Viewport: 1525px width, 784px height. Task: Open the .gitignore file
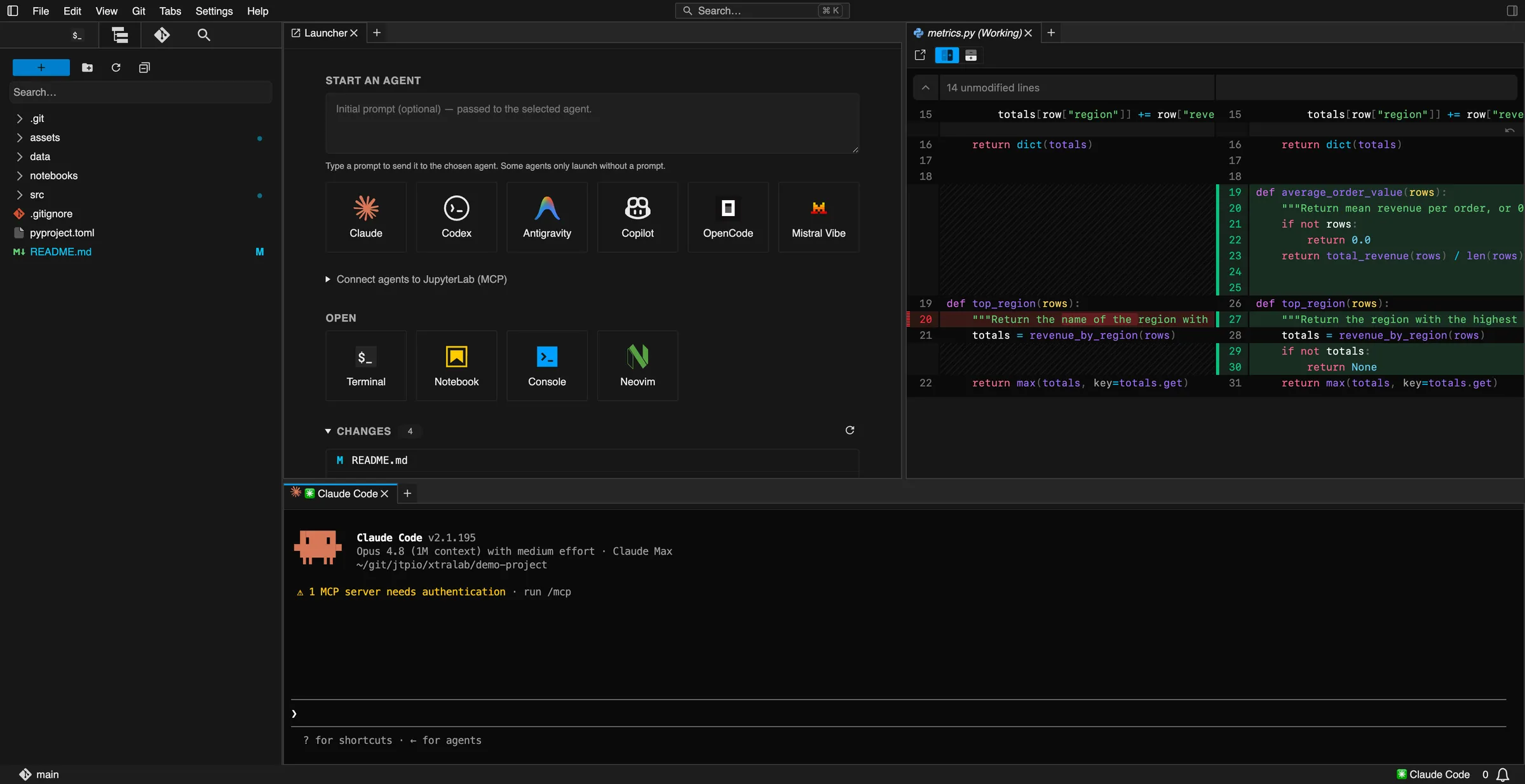pyautogui.click(x=51, y=213)
